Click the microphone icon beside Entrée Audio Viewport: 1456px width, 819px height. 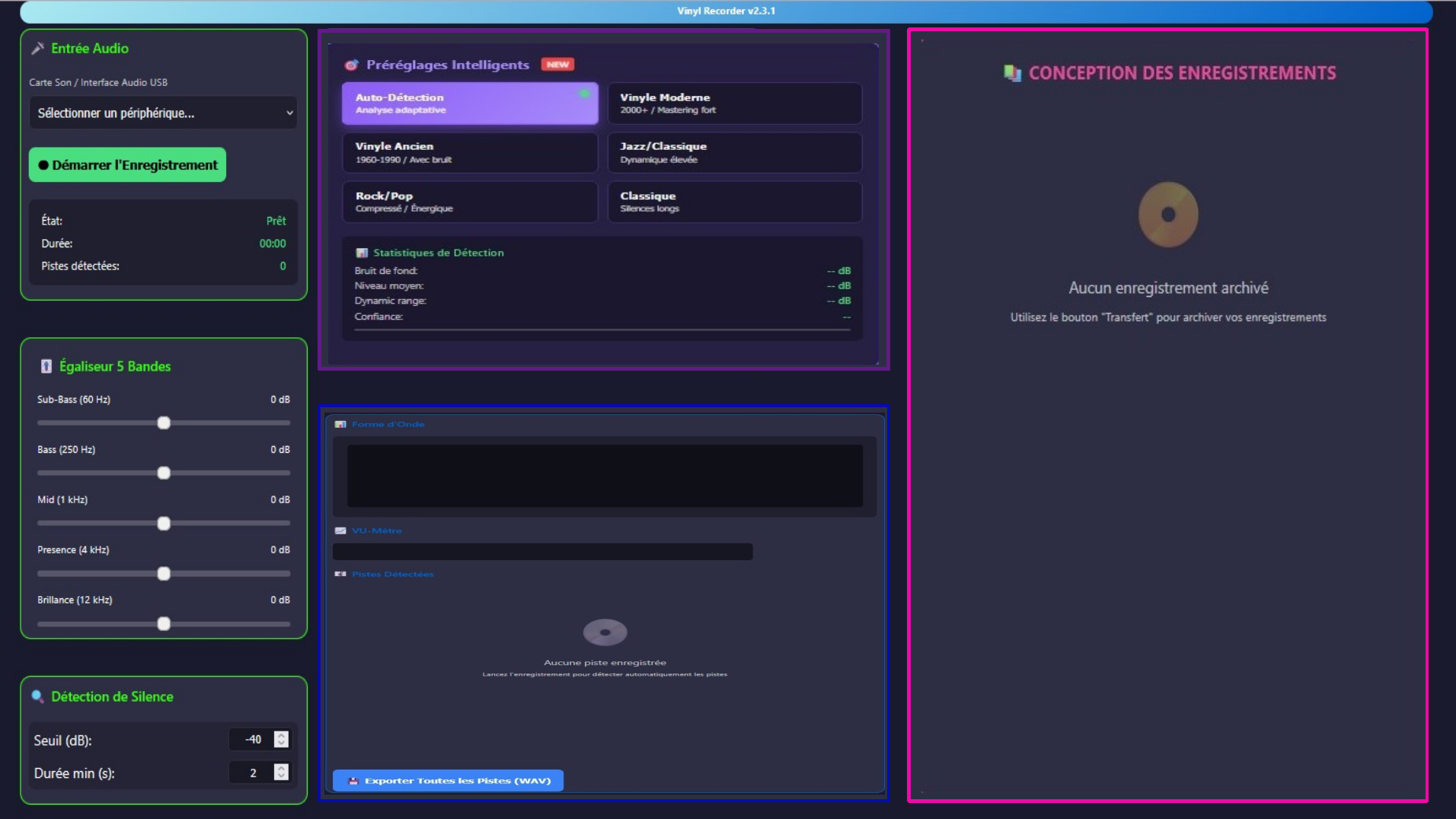pyautogui.click(x=37, y=49)
